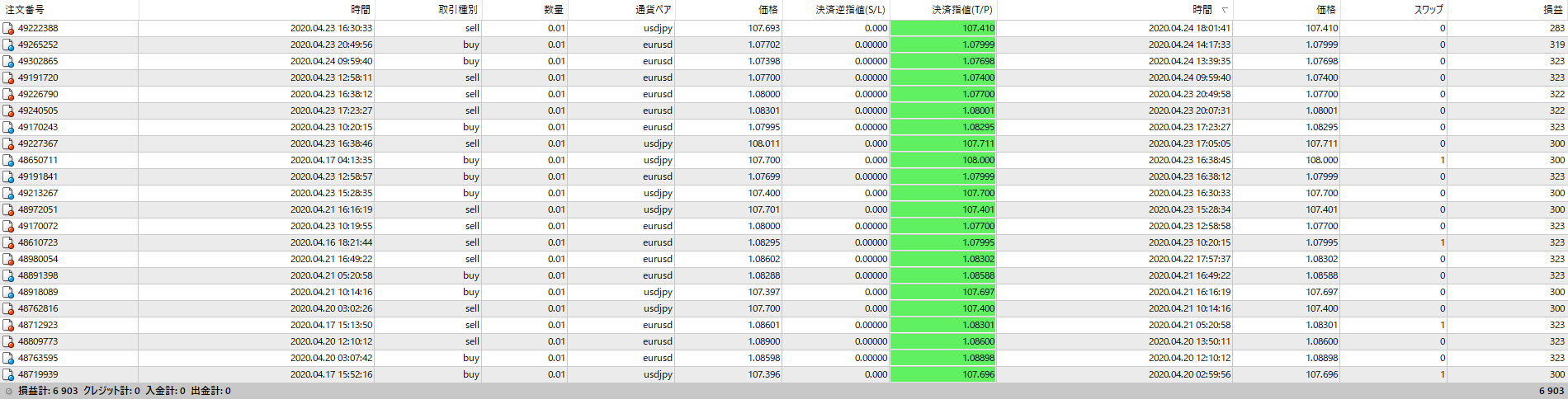Click the 決済指値(T/P) column header
The width and height of the screenshot is (1568, 404).
(x=943, y=10)
